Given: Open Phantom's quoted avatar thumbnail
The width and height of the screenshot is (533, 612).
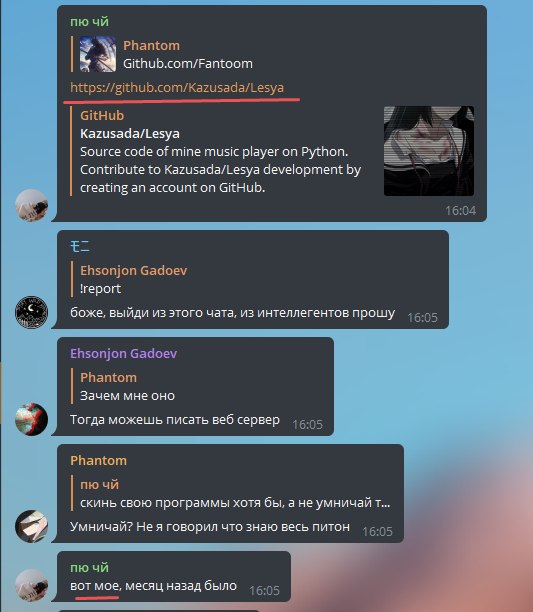Looking at the screenshot, I should click(x=98, y=54).
